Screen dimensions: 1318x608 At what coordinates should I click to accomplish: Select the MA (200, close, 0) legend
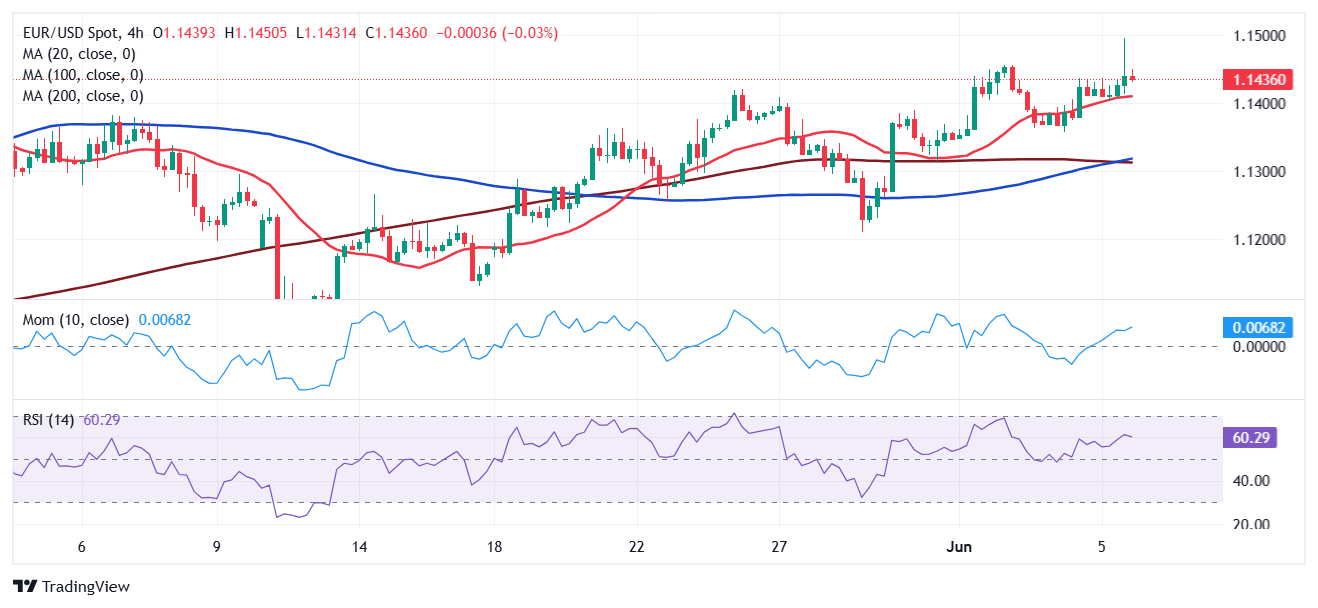(83, 96)
